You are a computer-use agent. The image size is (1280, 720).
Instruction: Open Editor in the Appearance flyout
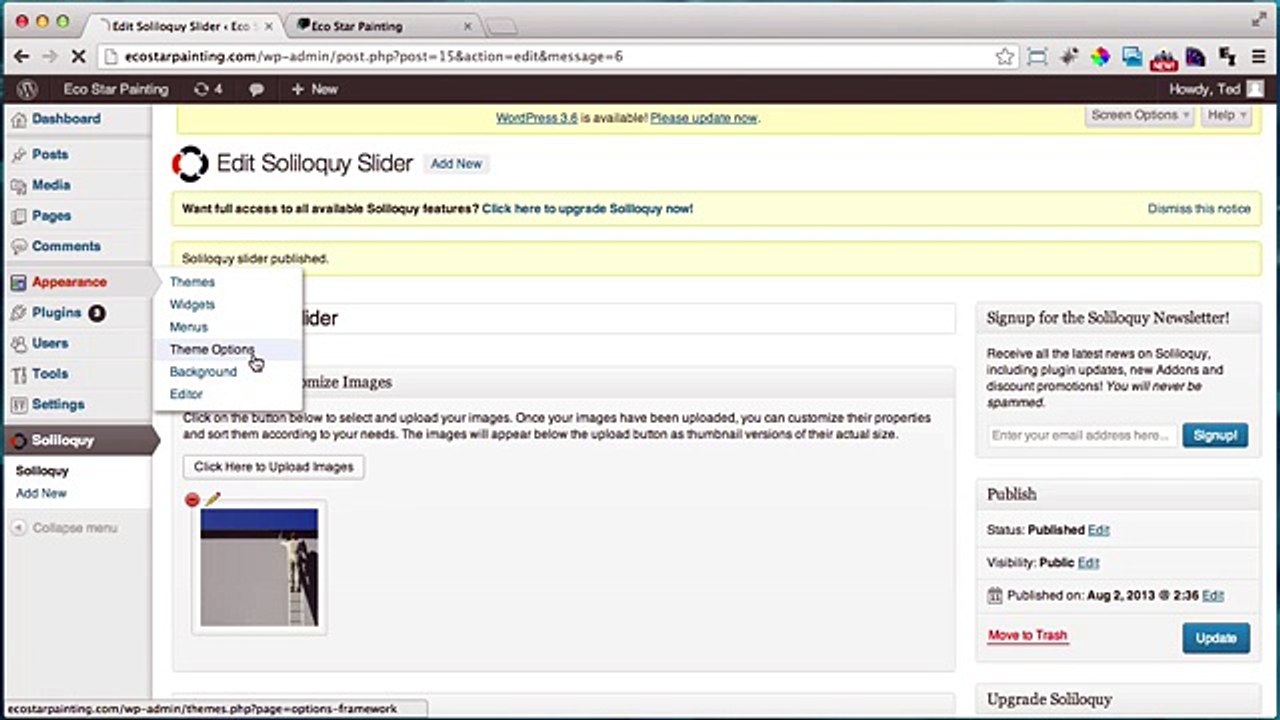click(186, 394)
